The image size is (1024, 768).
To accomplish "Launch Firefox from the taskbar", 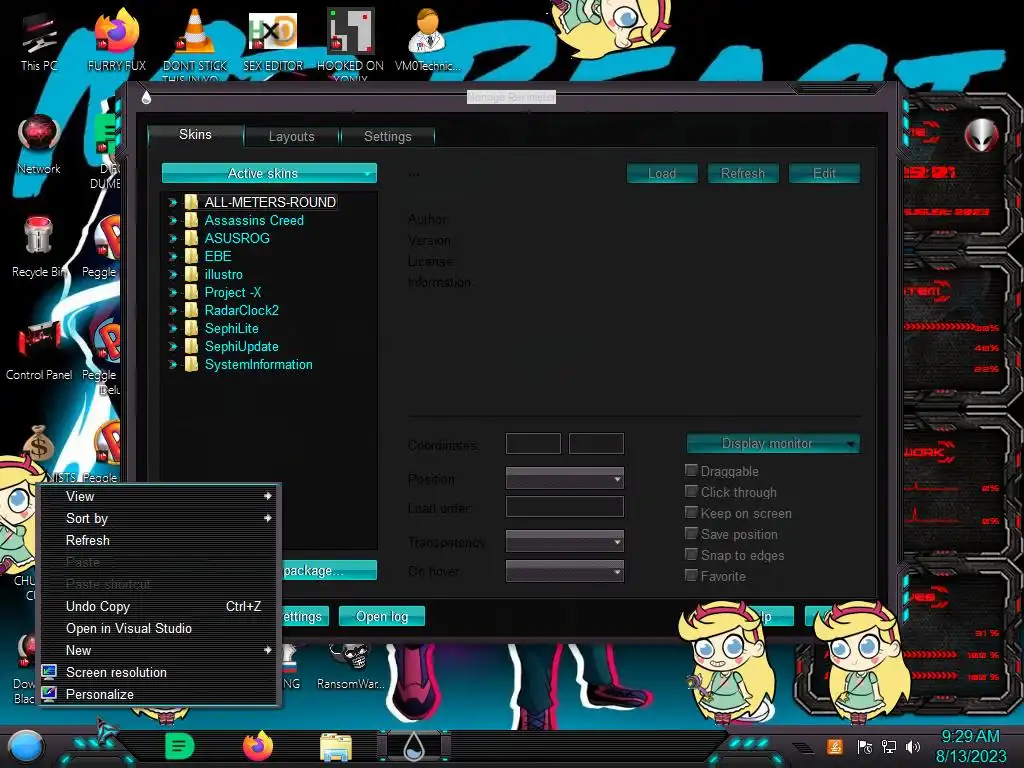I will click(258, 746).
